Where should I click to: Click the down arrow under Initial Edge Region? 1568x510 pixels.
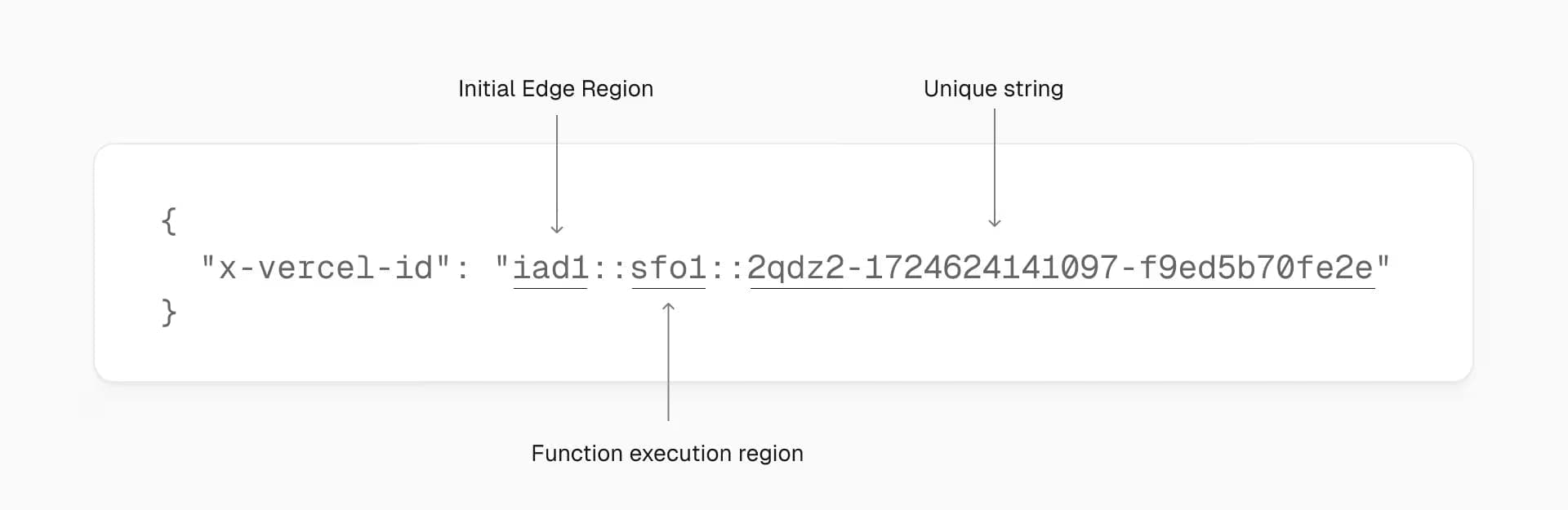pos(557,174)
